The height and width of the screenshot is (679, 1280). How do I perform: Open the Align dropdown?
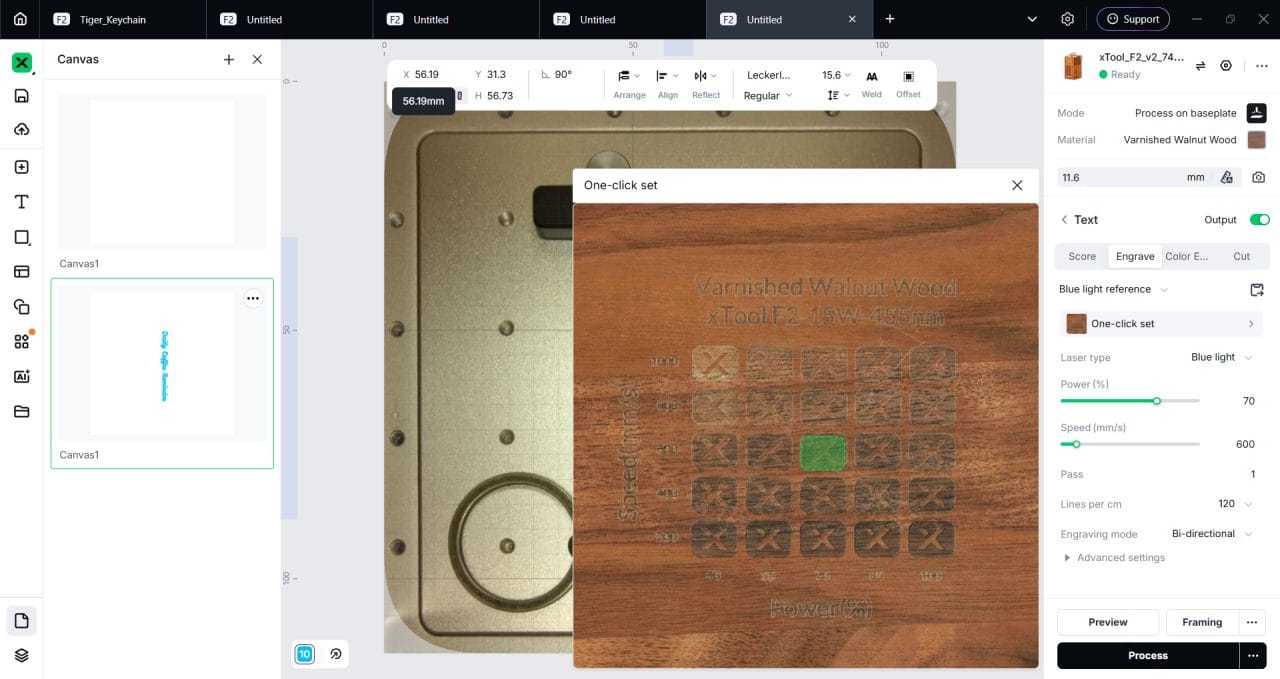[667, 83]
